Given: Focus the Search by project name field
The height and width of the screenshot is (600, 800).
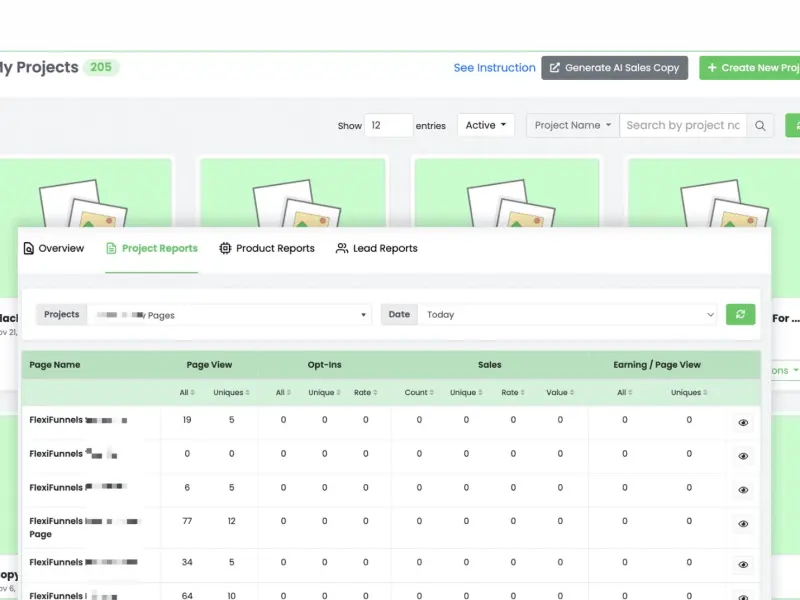Looking at the screenshot, I should (x=683, y=126).
